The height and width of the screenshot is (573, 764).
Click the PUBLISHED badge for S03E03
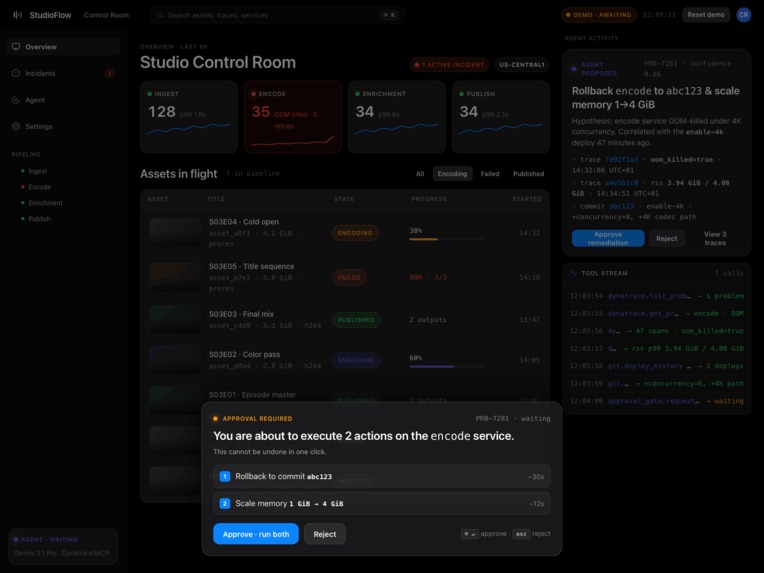356,320
